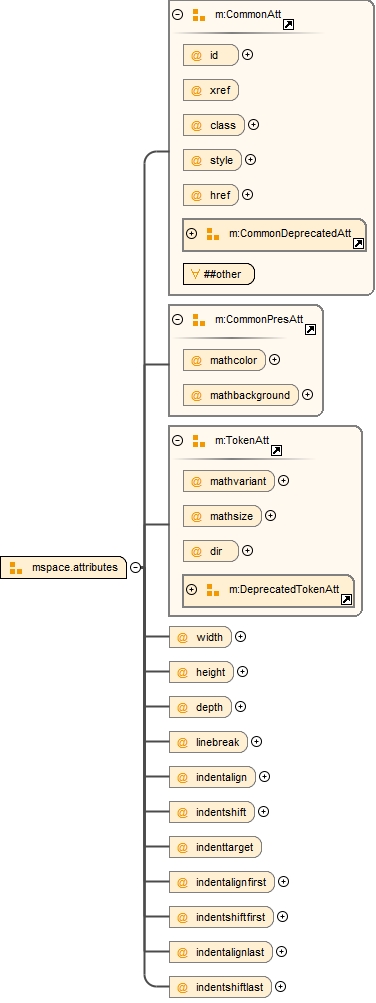
Task: Click the ##other wildcard icon
Action: pos(195,274)
